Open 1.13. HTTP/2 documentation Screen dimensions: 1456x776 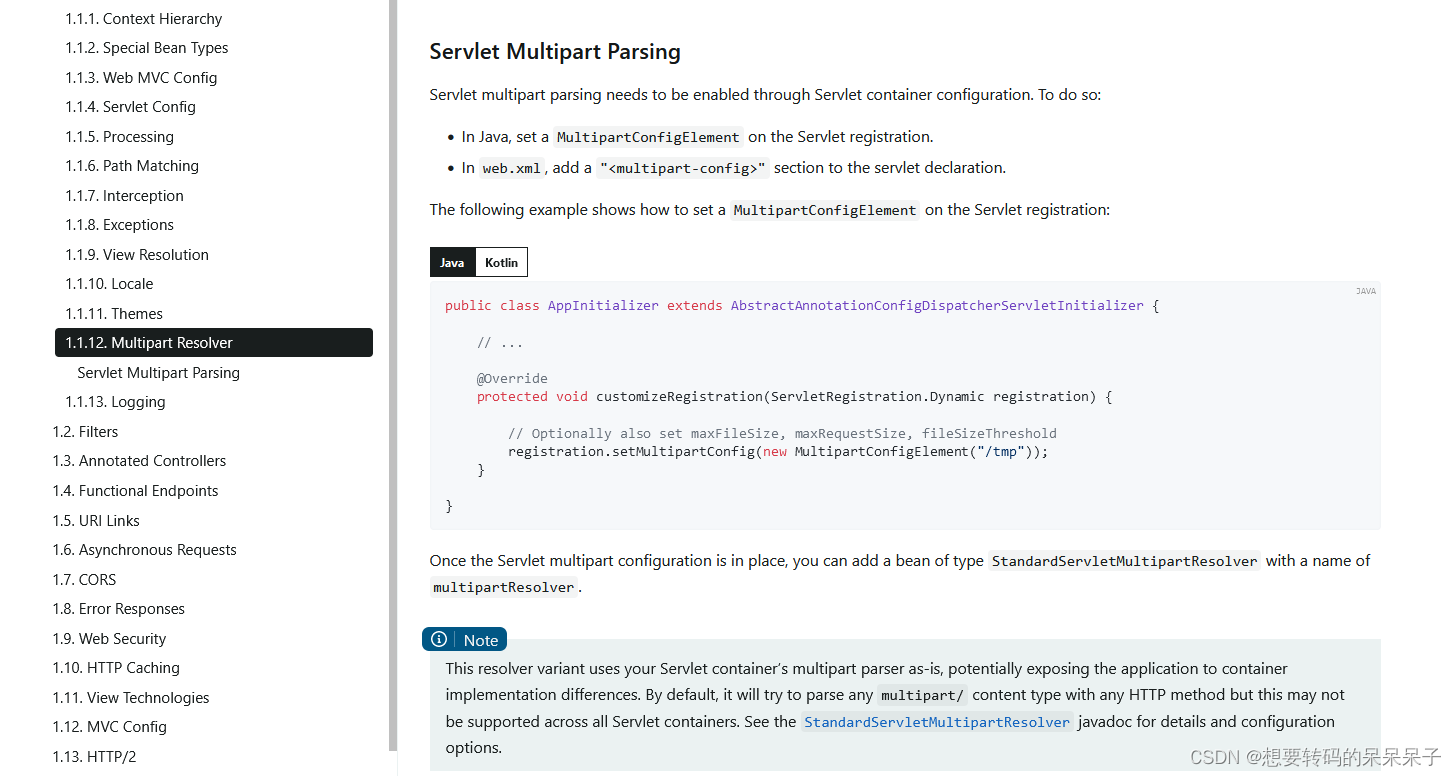94,756
